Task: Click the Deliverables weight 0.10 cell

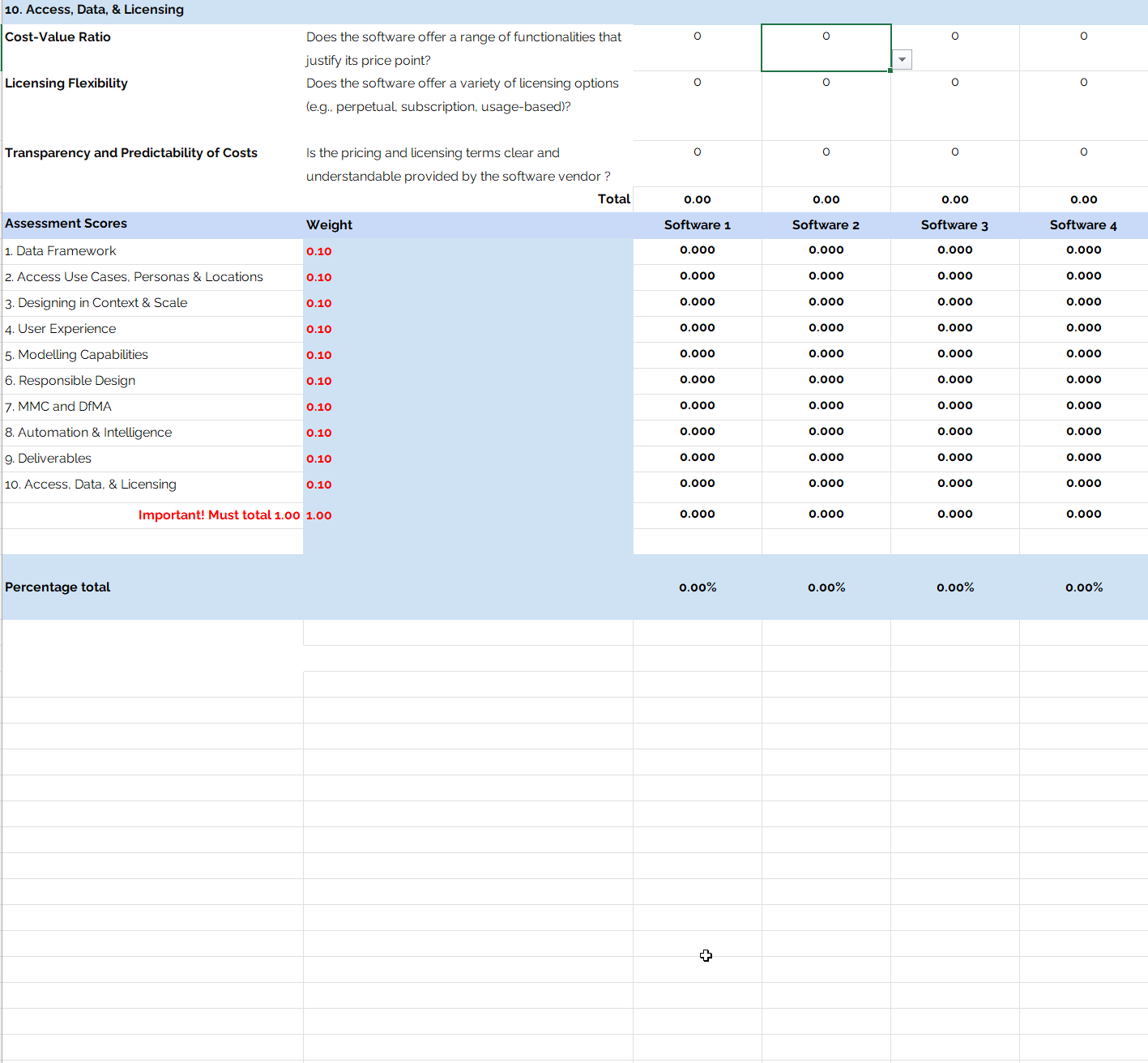Action: point(319,459)
